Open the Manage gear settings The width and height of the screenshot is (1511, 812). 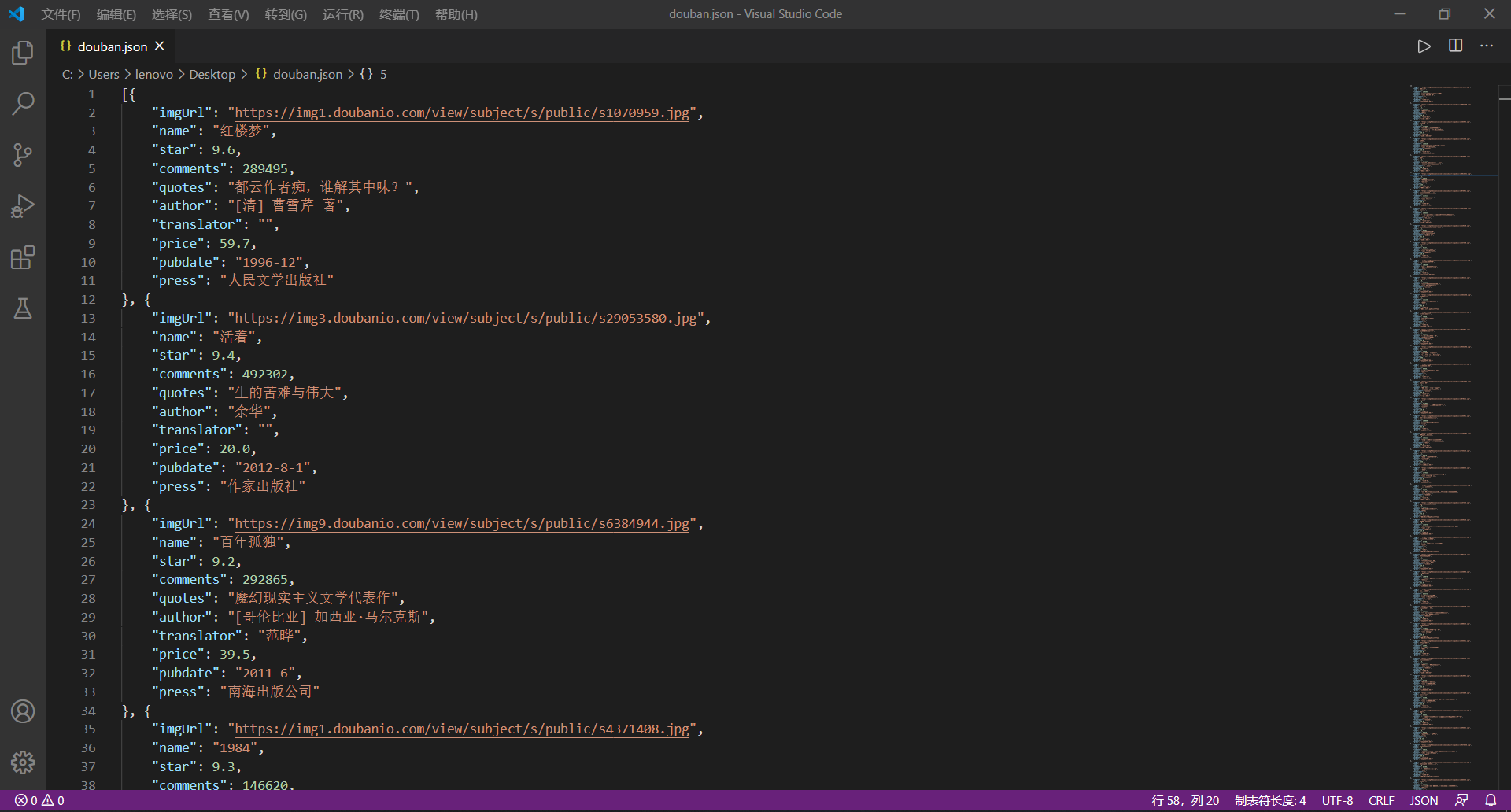click(x=23, y=762)
